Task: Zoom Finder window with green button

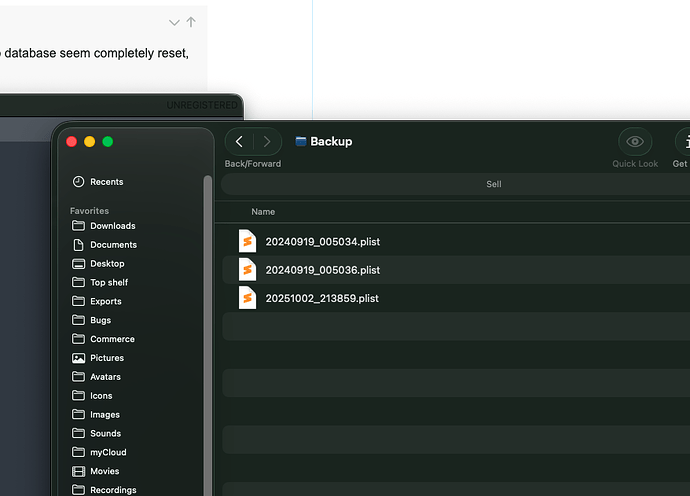Action: pyautogui.click(x=108, y=142)
